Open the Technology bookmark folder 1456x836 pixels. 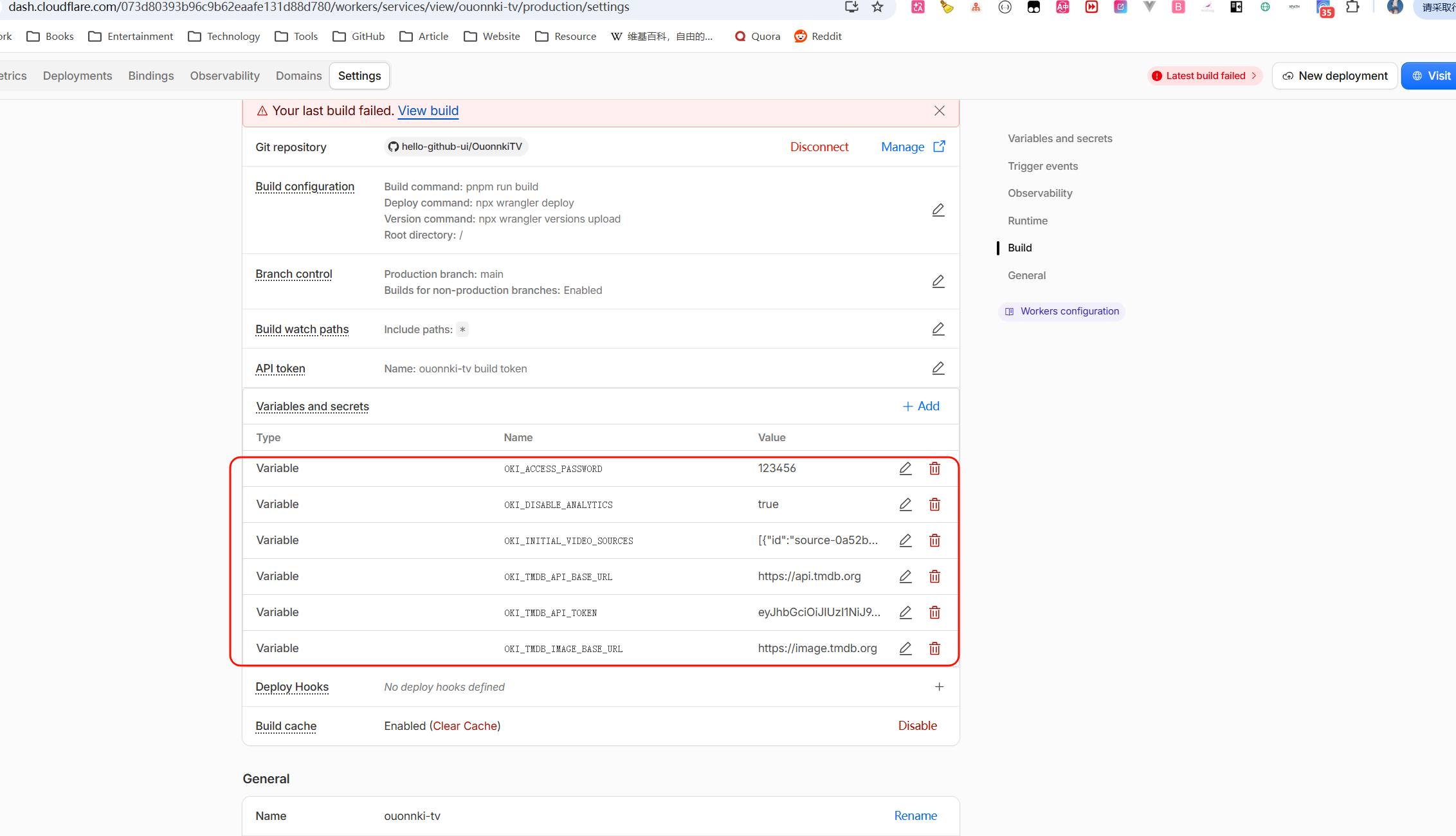click(x=224, y=37)
